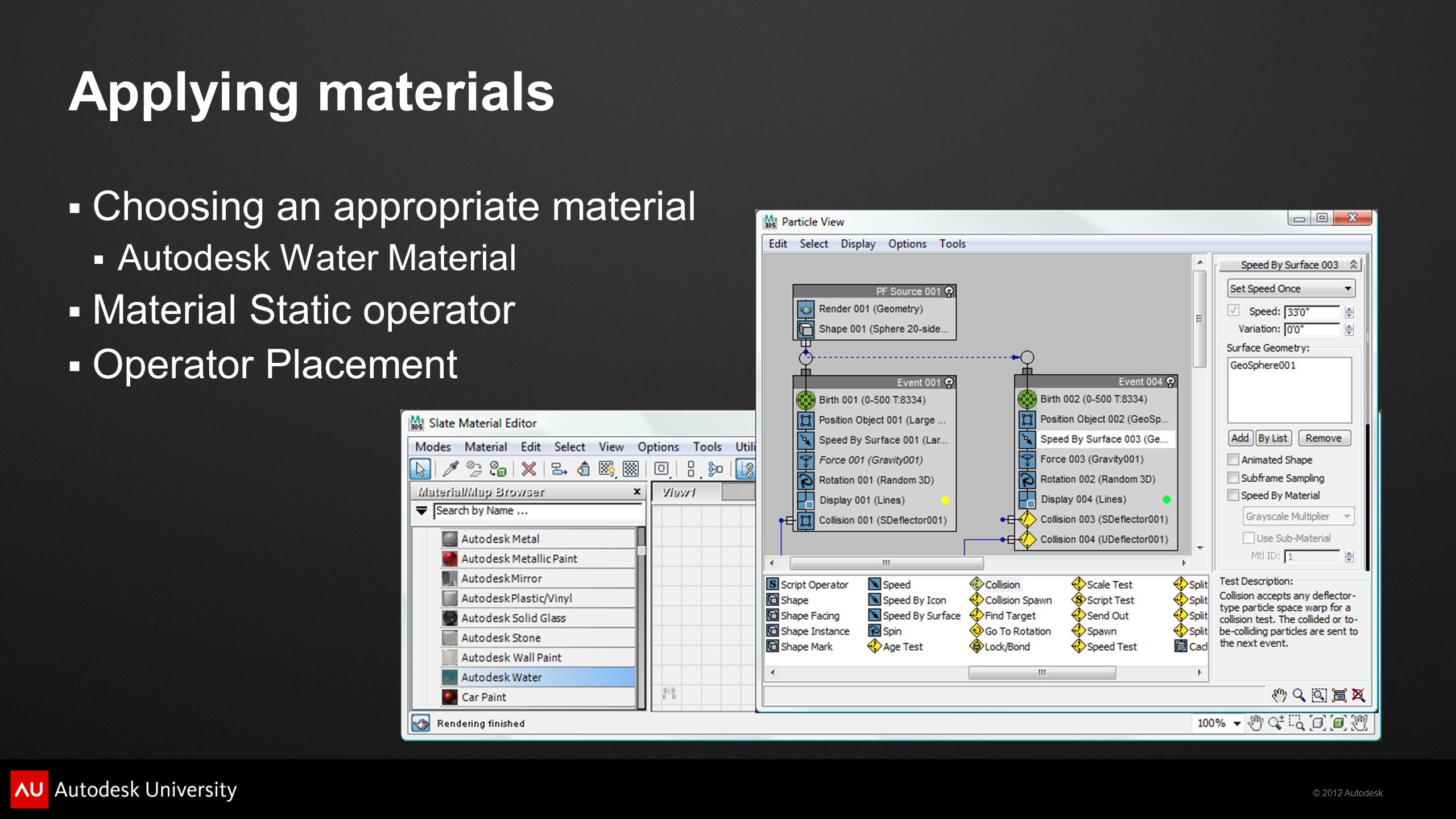Viewport: 1456px width, 819px height.
Task: Check the Animated Shape checkbox
Action: click(x=1234, y=460)
